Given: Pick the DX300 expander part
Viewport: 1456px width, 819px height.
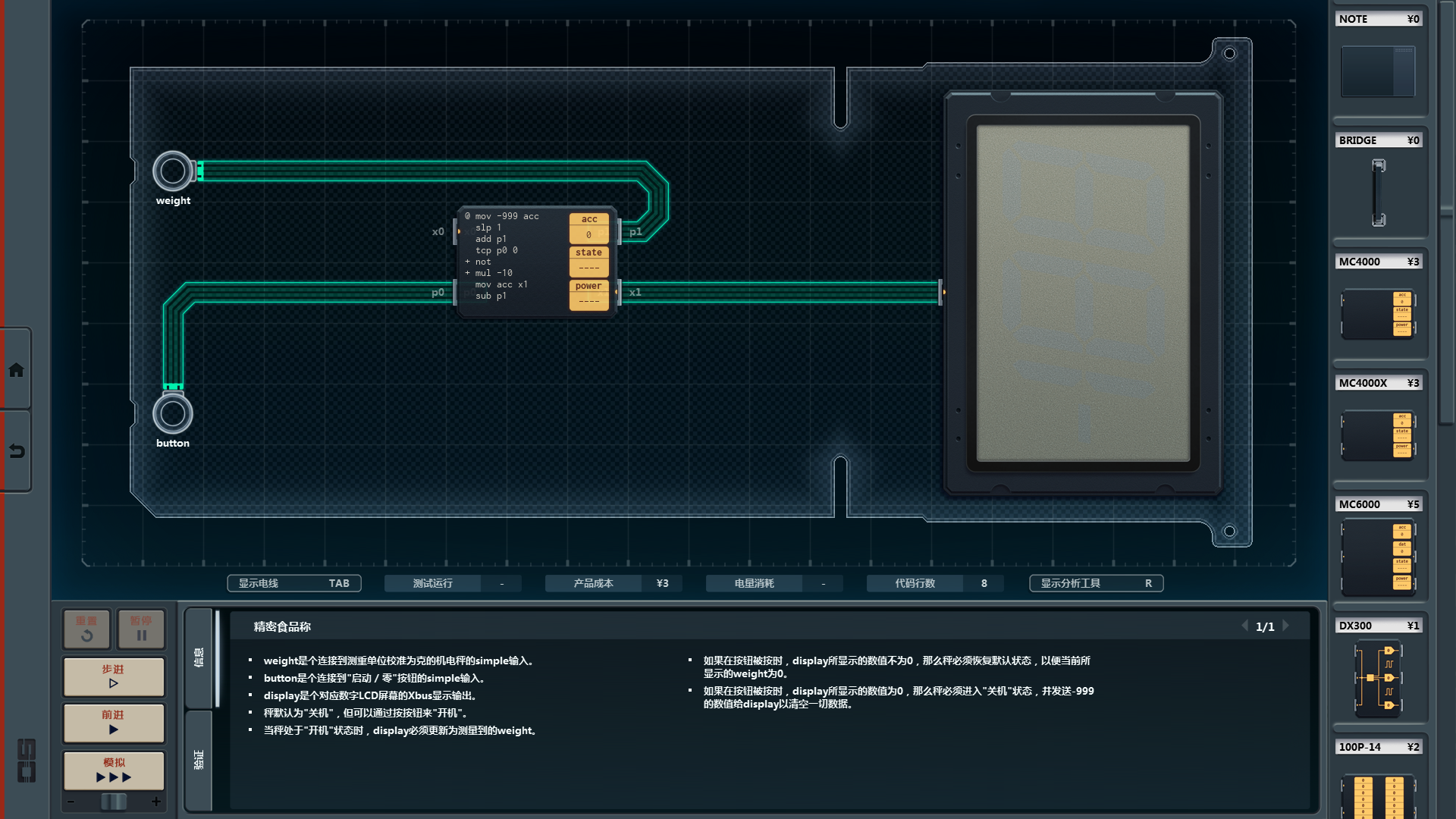Looking at the screenshot, I should click(x=1378, y=677).
